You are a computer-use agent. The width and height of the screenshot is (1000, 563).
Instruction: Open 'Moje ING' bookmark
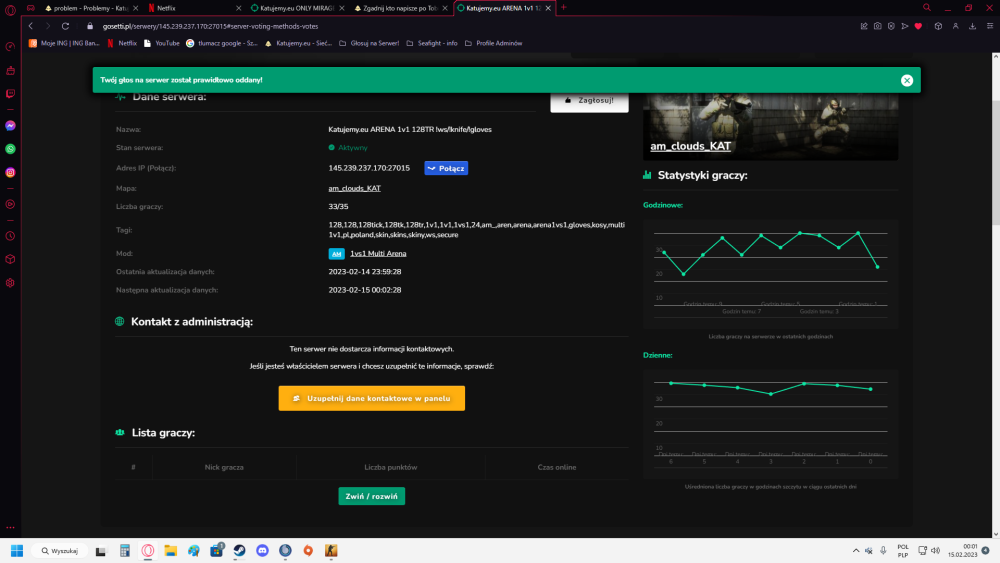click(64, 43)
